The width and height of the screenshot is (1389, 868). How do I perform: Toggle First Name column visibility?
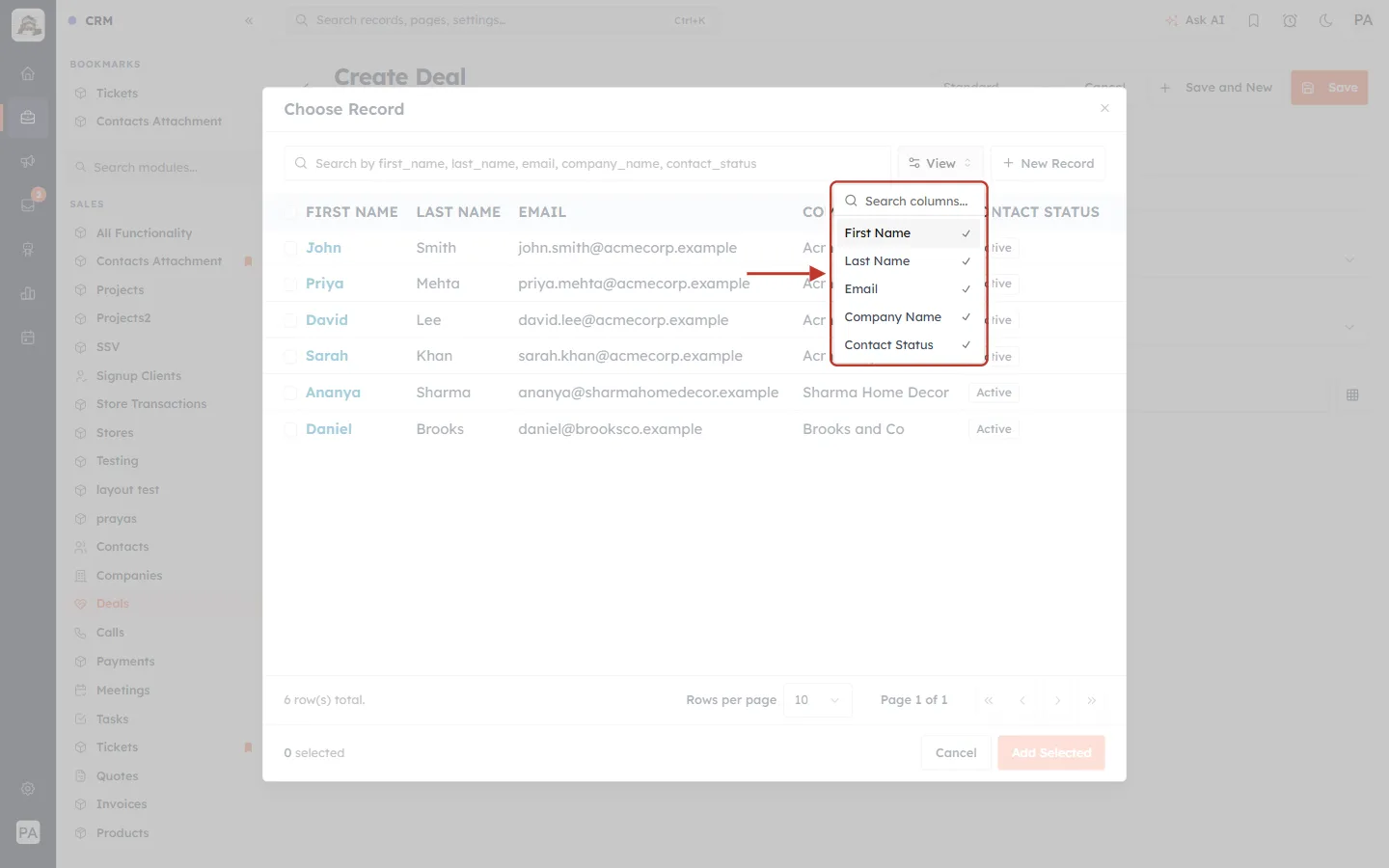pyautogui.click(x=907, y=233)
